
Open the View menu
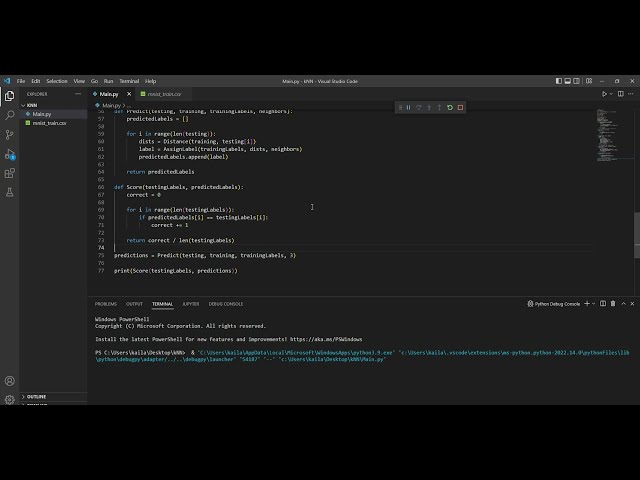(x=79, y=81)
